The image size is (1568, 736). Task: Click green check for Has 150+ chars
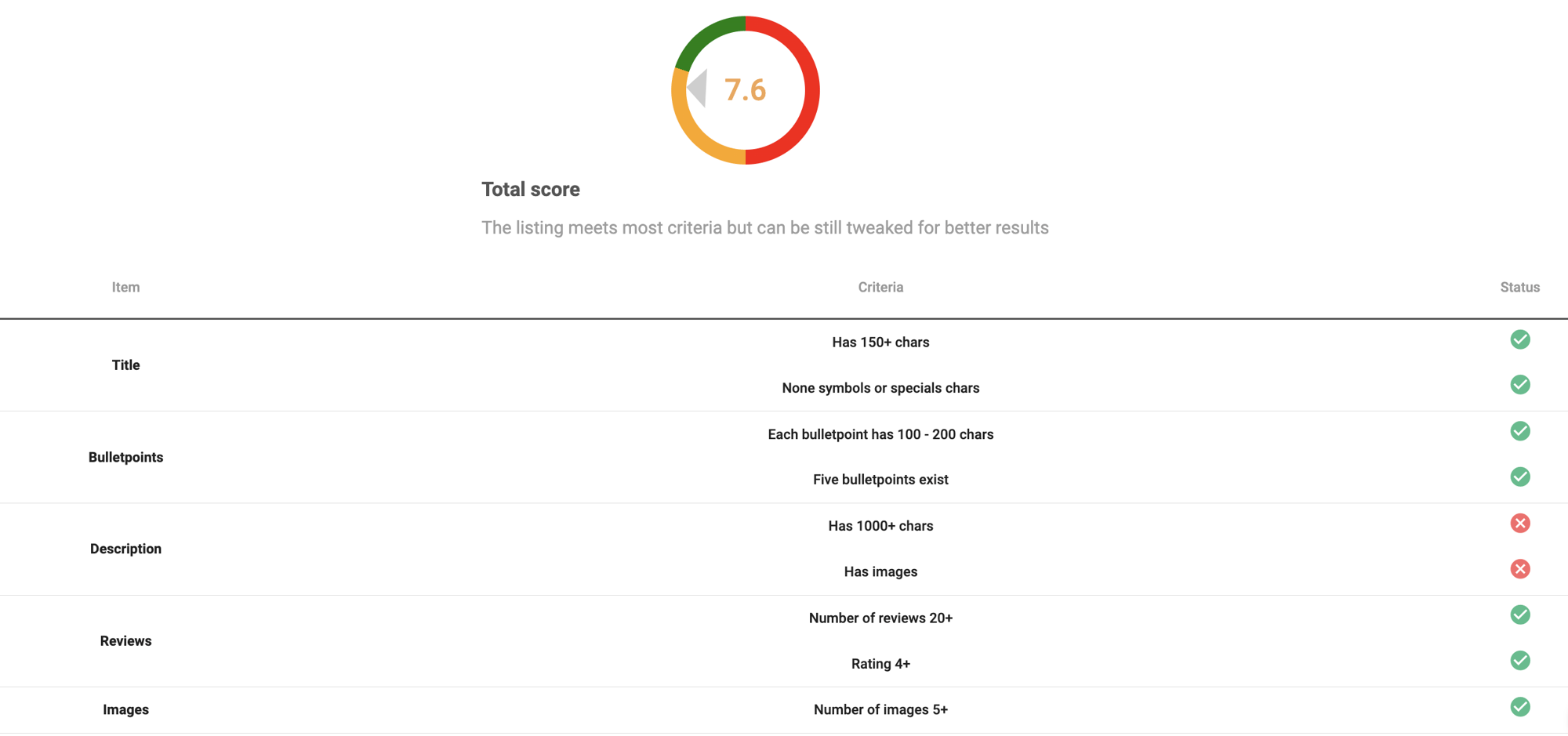[x=1519, y=339]
